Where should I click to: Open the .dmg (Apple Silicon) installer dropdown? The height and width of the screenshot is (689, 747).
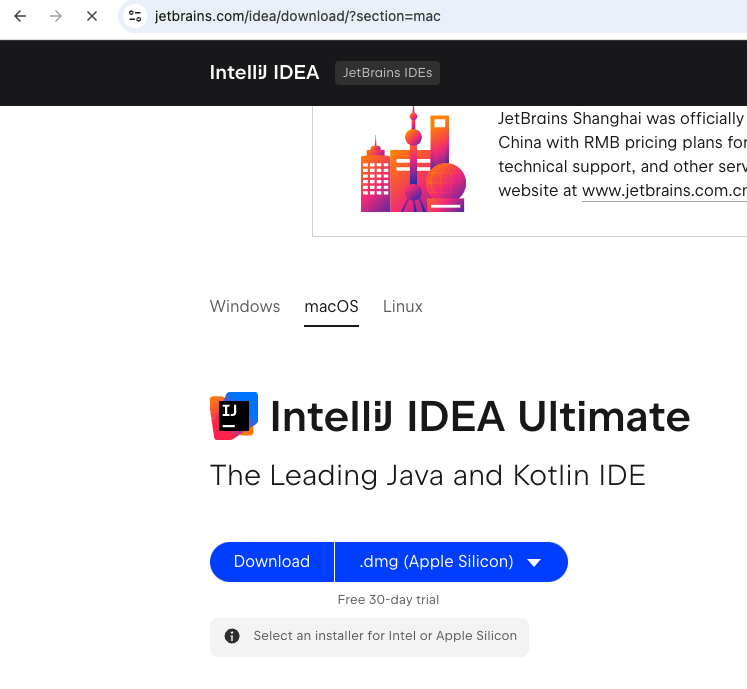[x=451, y=562]
